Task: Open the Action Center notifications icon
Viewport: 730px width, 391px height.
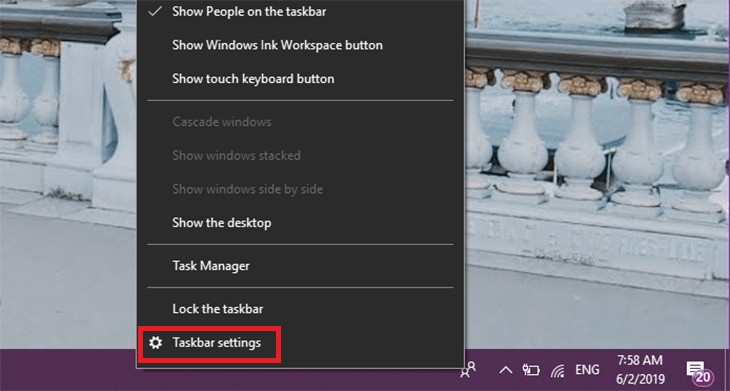Action: click(x=697, y=371)
